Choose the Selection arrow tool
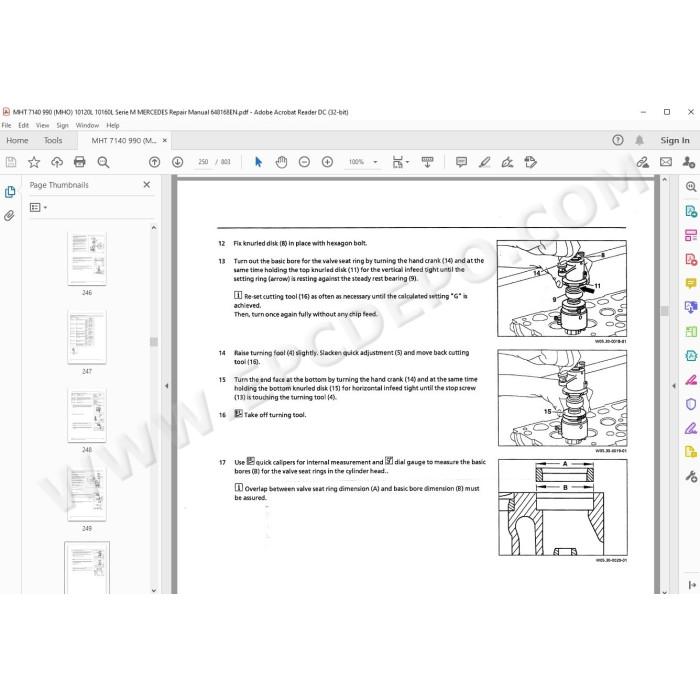 (x=258, y=162)
